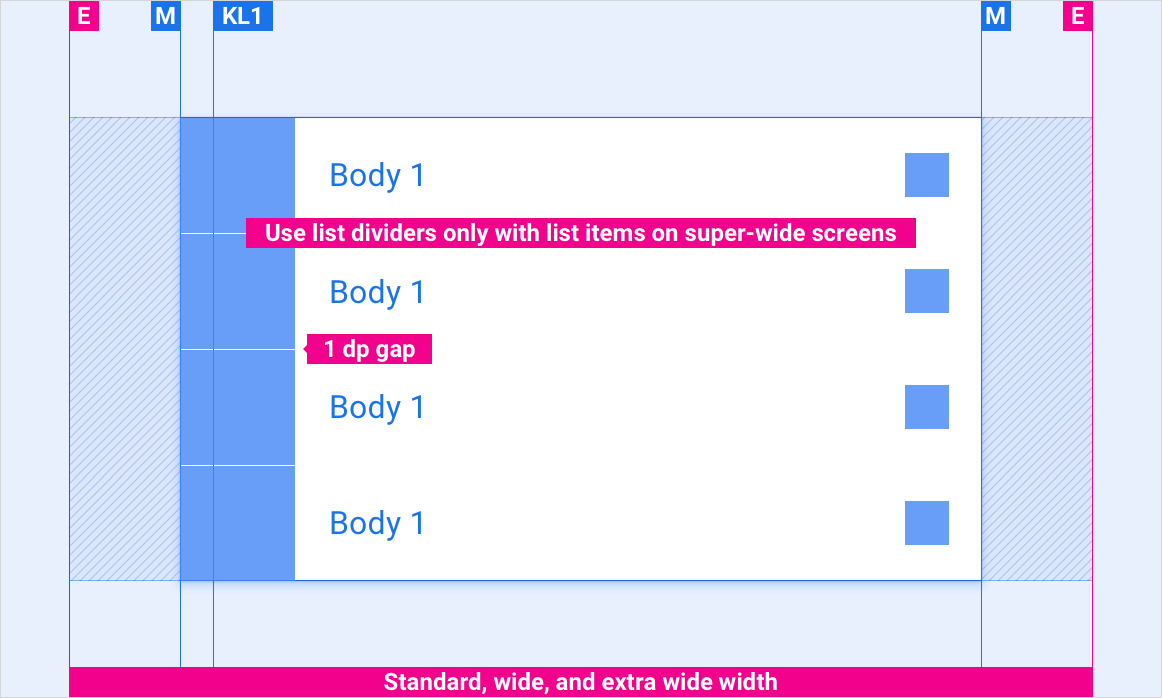The width and height of the screenshot is (1162, 698).
Task: Click the right blue M margin label
Action: (x=996, y=16)
